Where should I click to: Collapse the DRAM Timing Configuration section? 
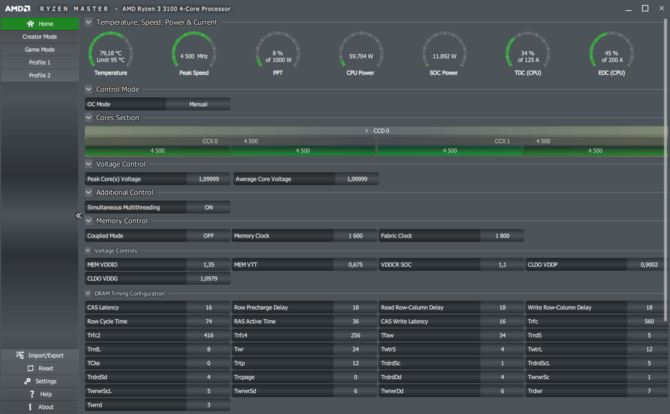[x=88, y=293]
